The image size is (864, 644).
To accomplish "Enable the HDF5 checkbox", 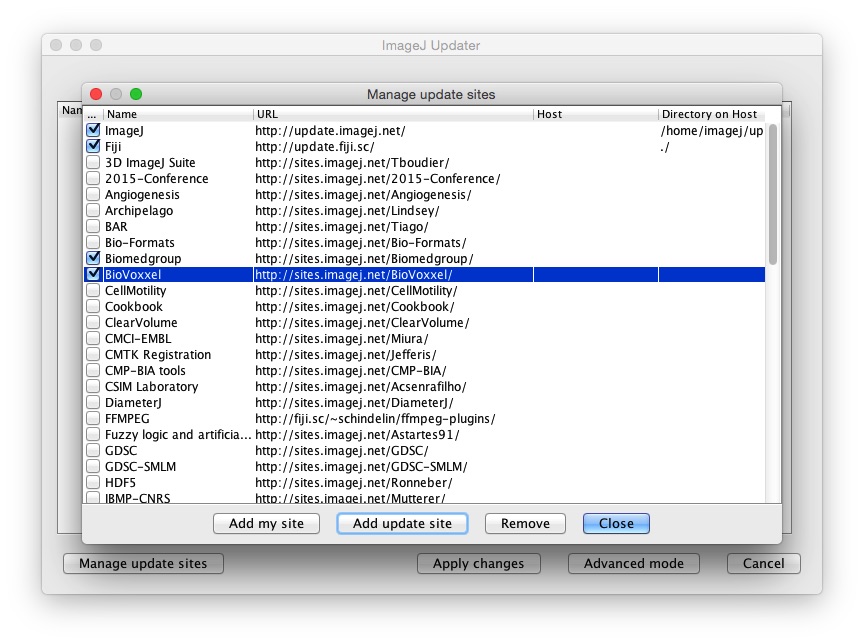I will (93, 482).
